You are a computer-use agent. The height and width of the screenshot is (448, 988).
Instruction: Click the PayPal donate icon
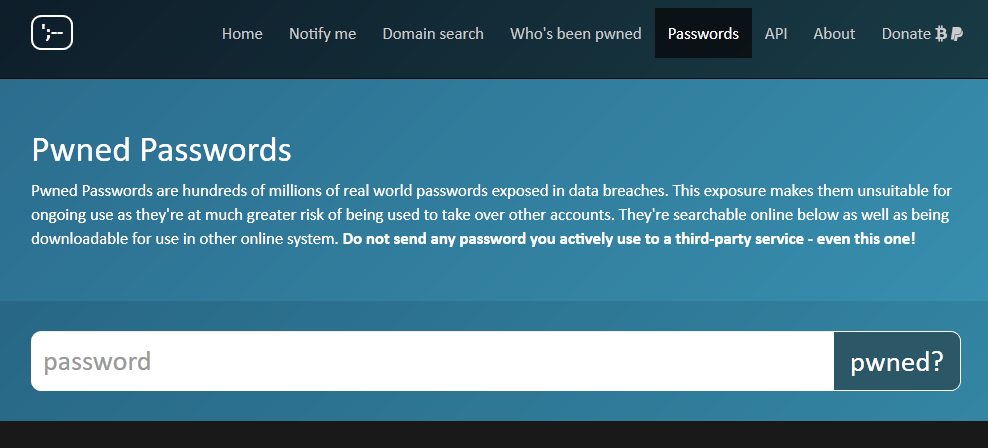(956, 33)
